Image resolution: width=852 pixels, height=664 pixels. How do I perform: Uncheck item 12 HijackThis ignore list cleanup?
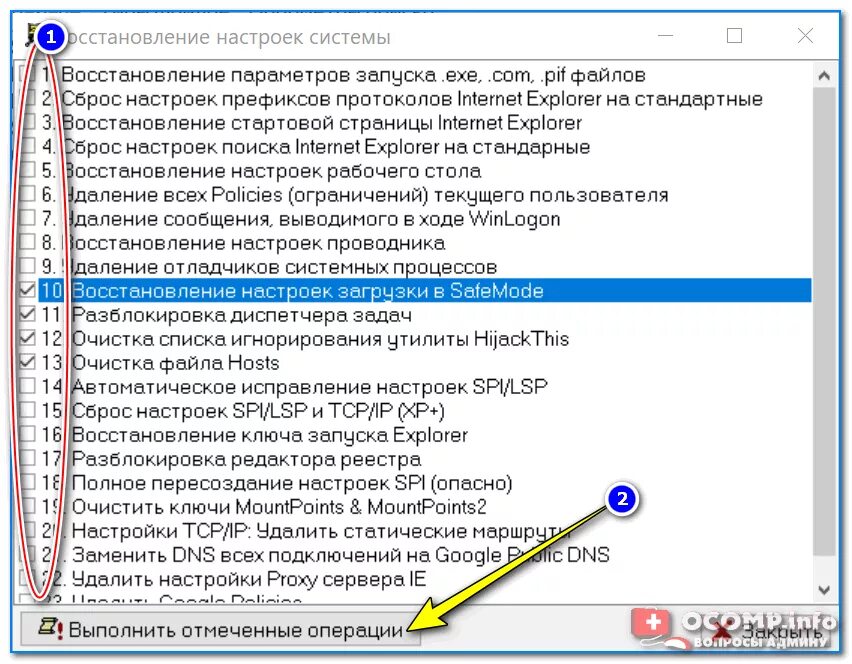[27, 338]
